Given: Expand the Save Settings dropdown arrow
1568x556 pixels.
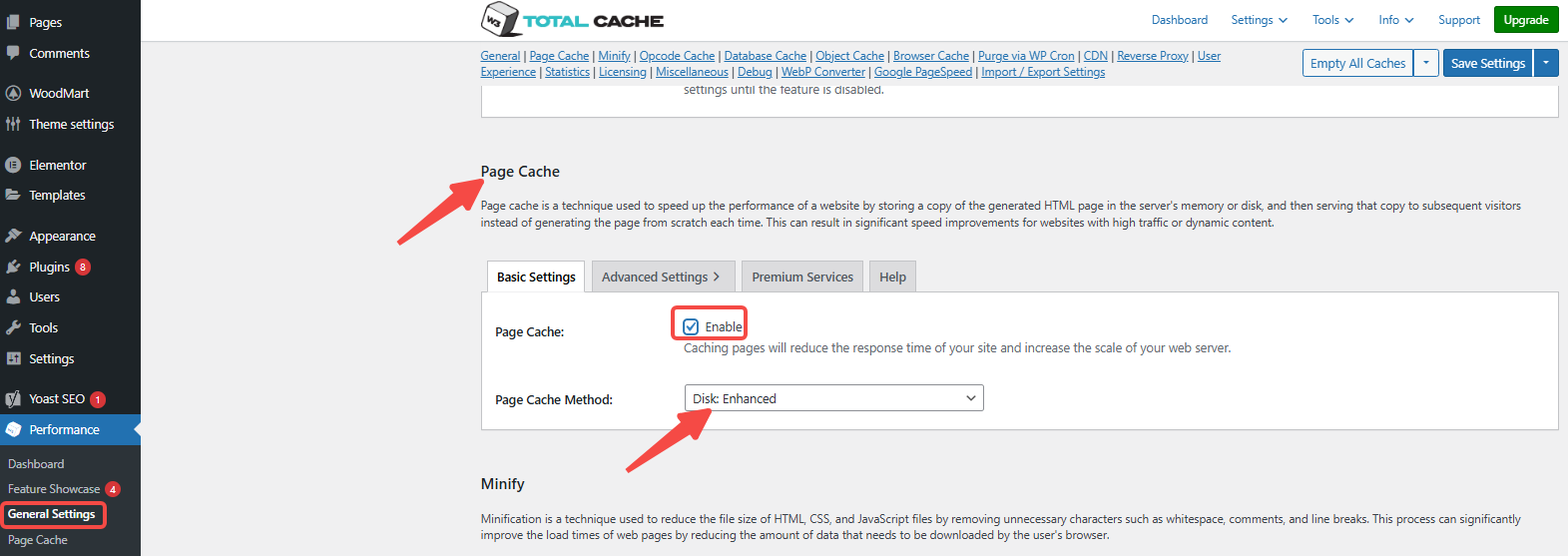Looking at the screenshot, I should [1546, 63].
